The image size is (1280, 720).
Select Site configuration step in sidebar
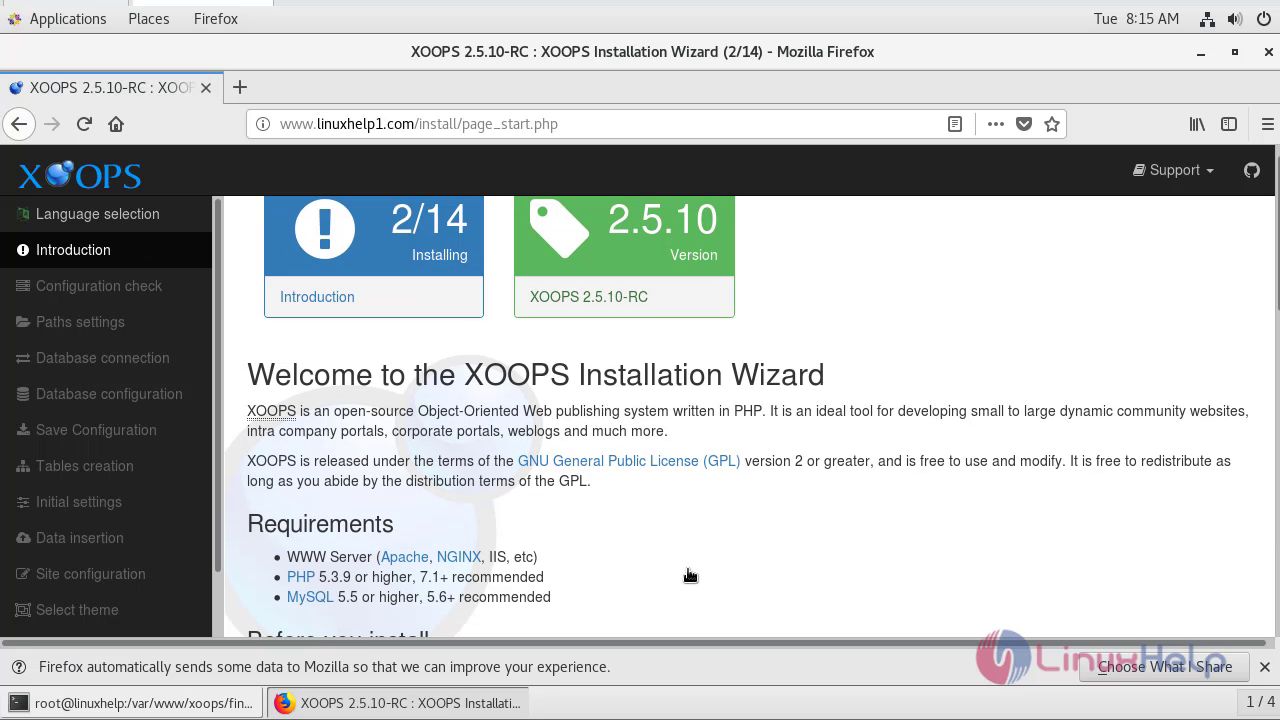point(106,574)
